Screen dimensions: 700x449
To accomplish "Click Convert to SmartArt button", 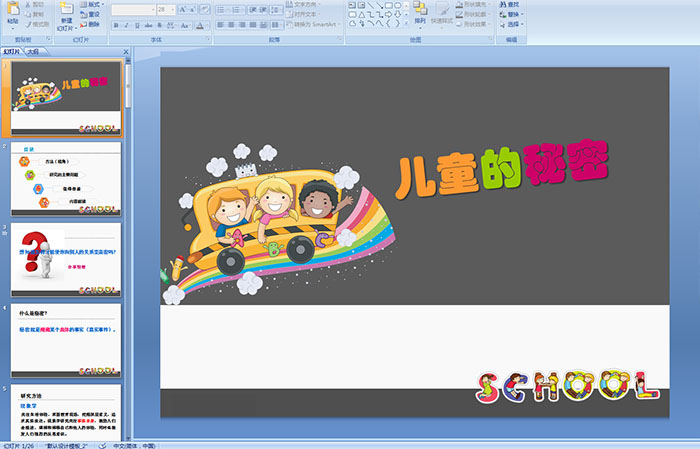I will [x=312, y=24].
